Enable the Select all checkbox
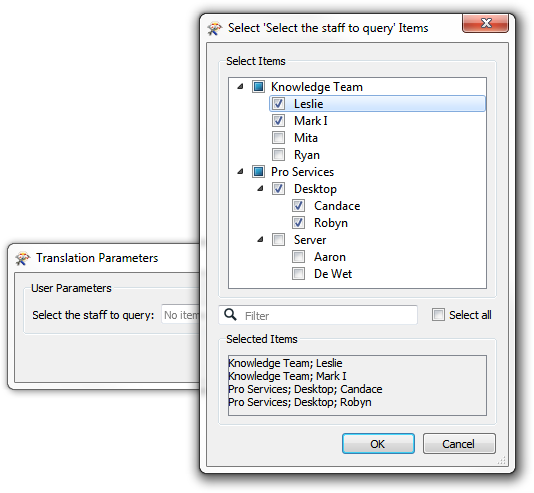 pos(438,315)
